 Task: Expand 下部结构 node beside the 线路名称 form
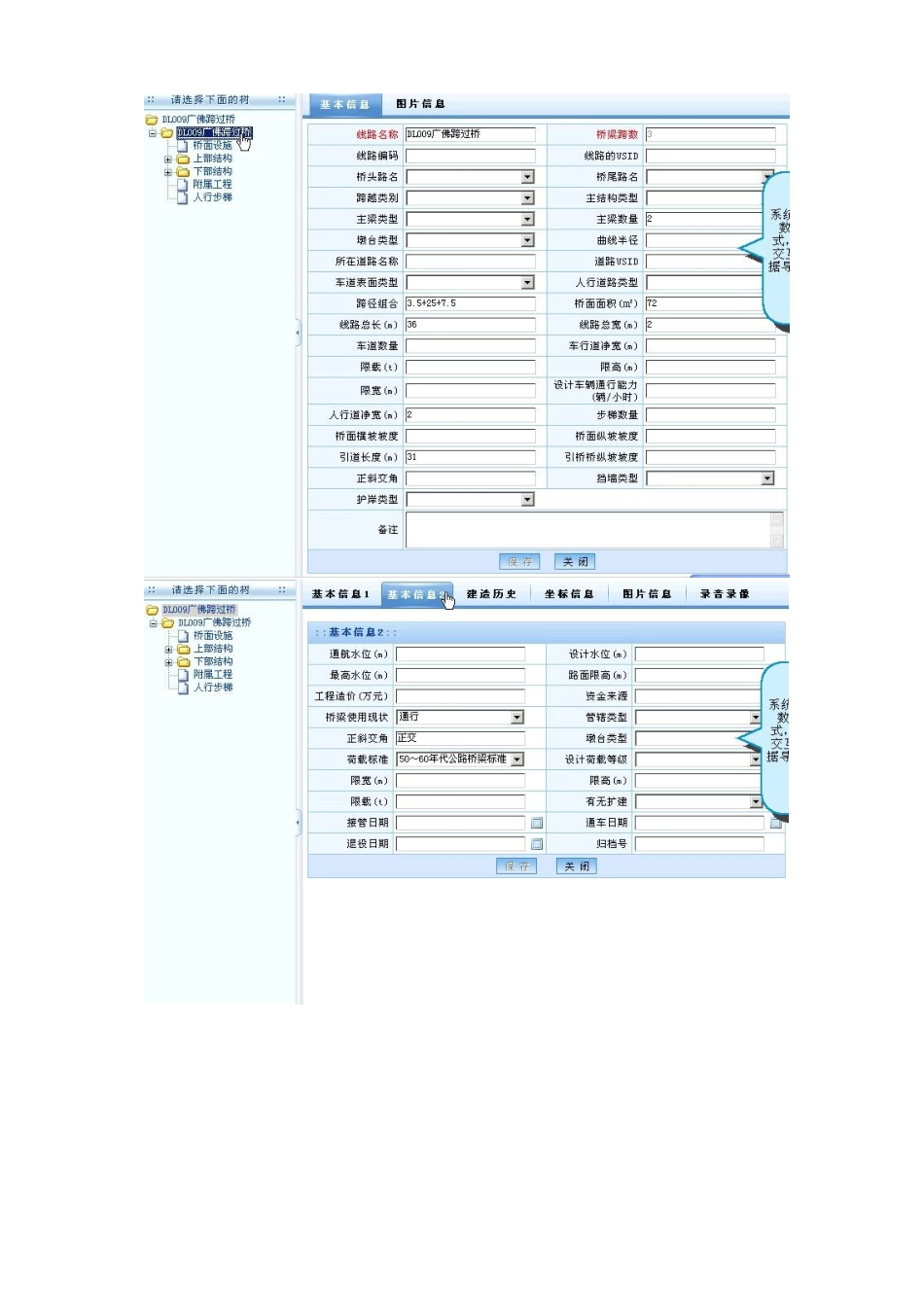tap(168, 172)
